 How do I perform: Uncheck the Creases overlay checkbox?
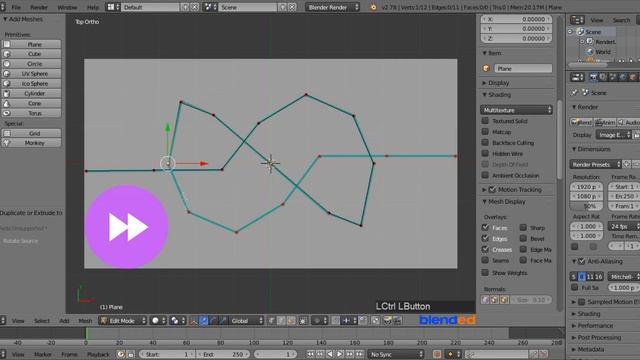tap(485, 249)
